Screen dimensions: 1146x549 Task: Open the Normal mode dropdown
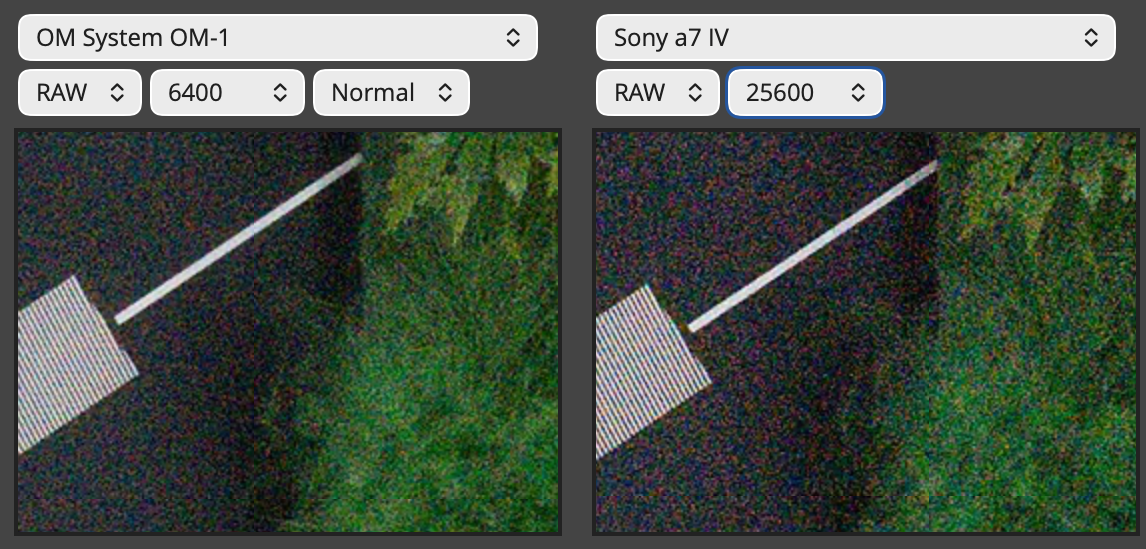coord(391,93)
